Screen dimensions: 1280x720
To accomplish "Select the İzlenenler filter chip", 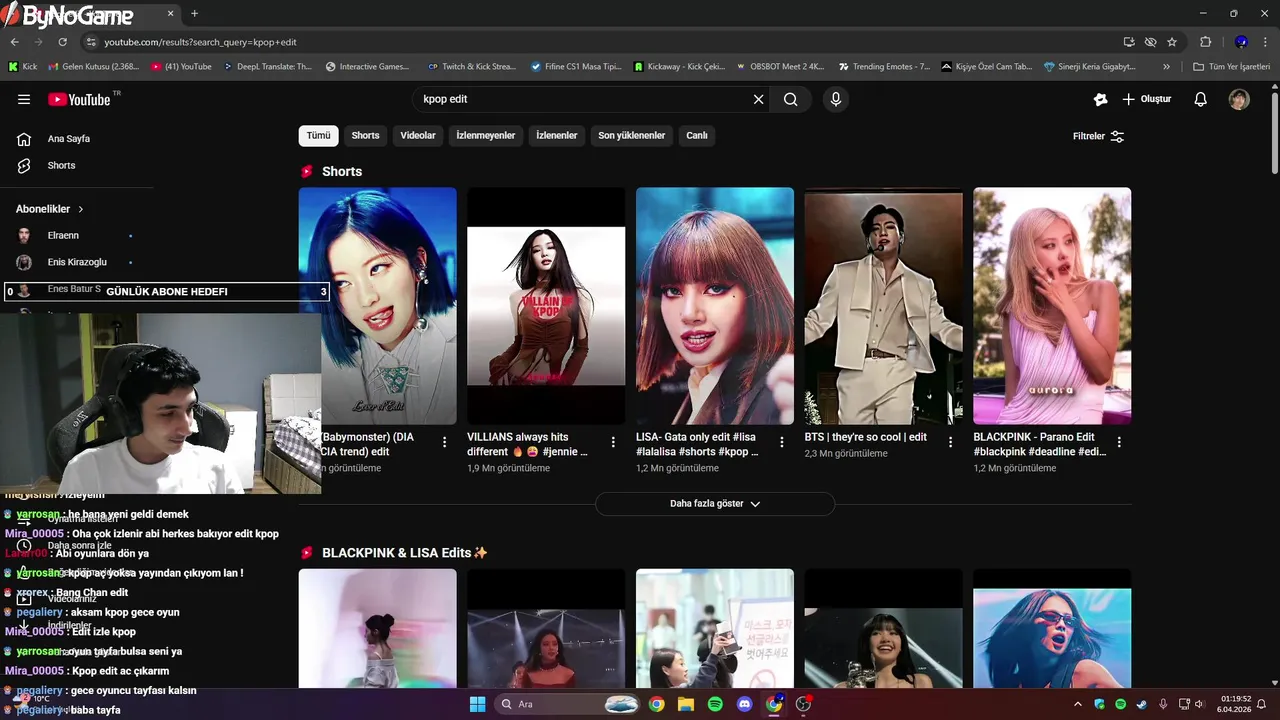I will click(557, 136).
